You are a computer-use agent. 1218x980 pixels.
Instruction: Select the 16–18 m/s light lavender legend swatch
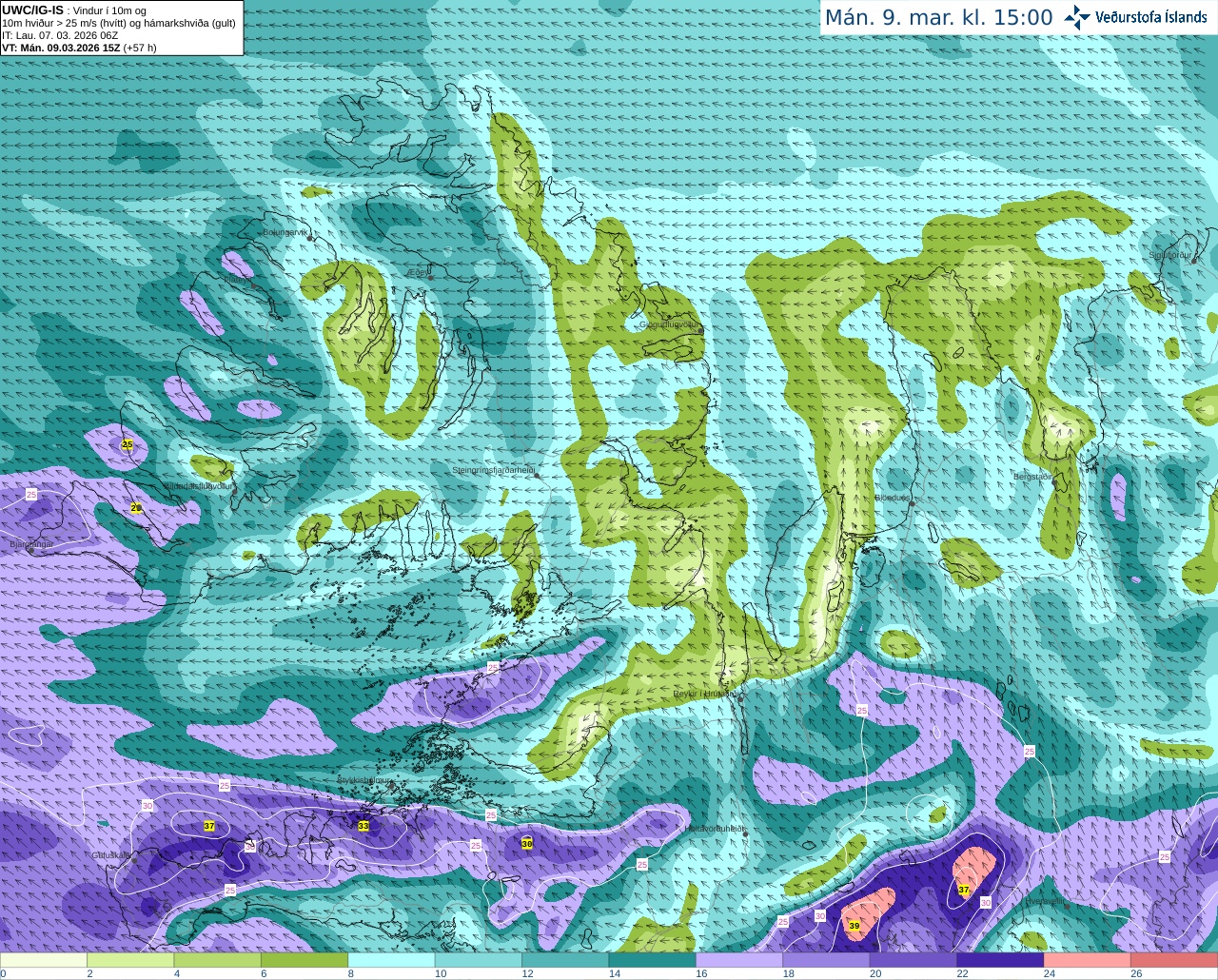pyautogui.click(x=740, y=960)
